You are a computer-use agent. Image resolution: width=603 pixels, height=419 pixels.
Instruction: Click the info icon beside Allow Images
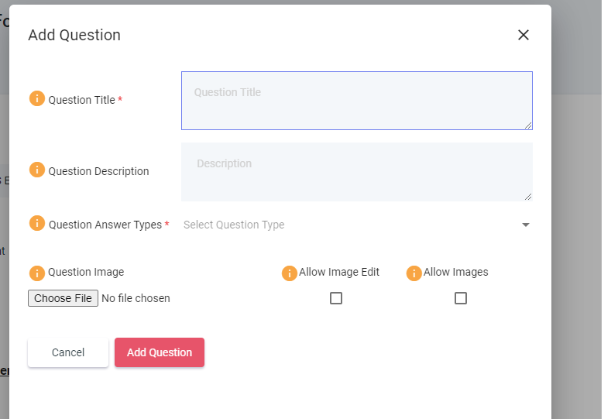coord(414,273)
